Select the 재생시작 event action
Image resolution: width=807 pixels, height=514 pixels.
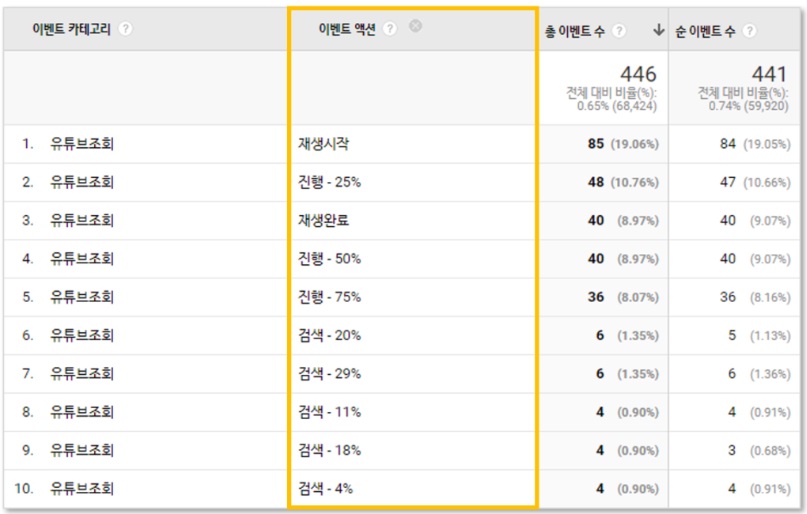(323, 144)
